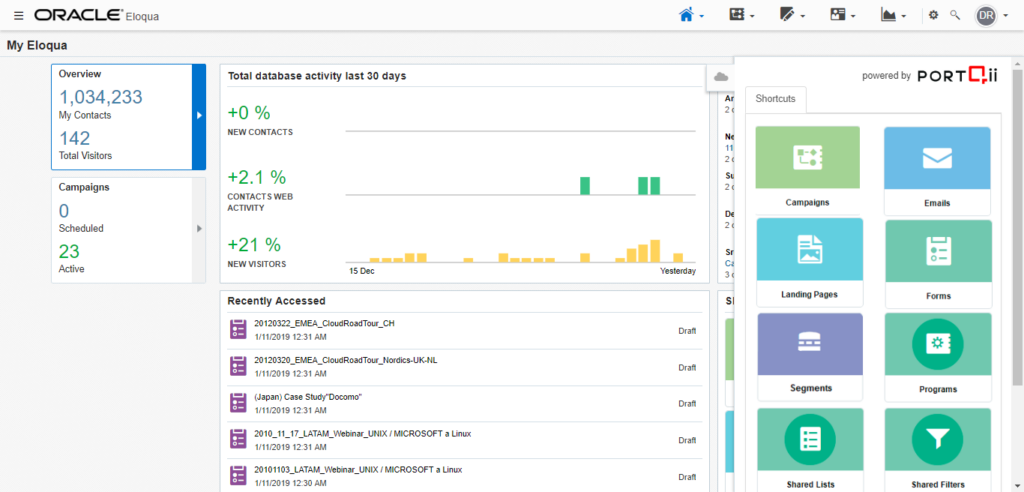The height and width of the screenshot is (492, 1024).
Task: Click form icon beside (Japan) Case Study
Action: tap(238, 402)
